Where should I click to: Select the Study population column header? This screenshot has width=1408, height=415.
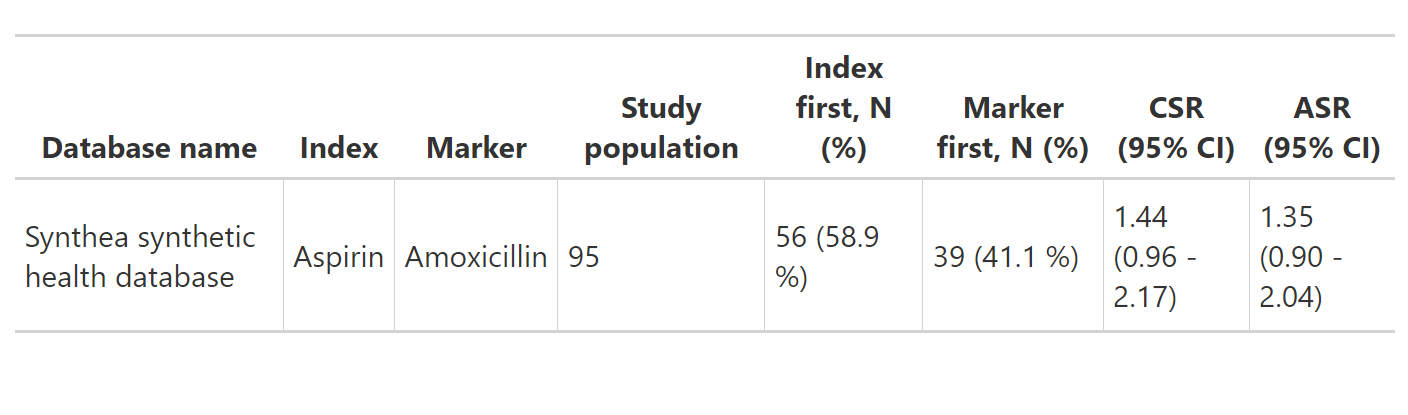point(661,128)
